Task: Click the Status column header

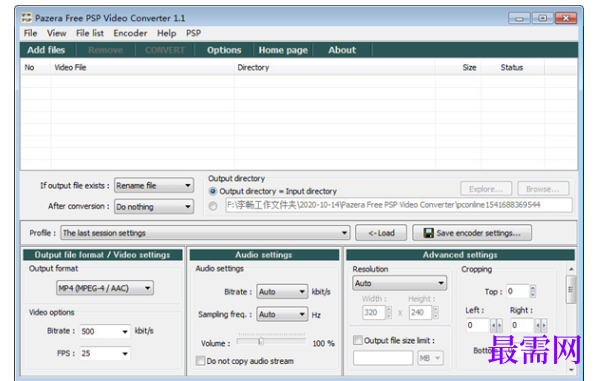Action: pos(512,68)
